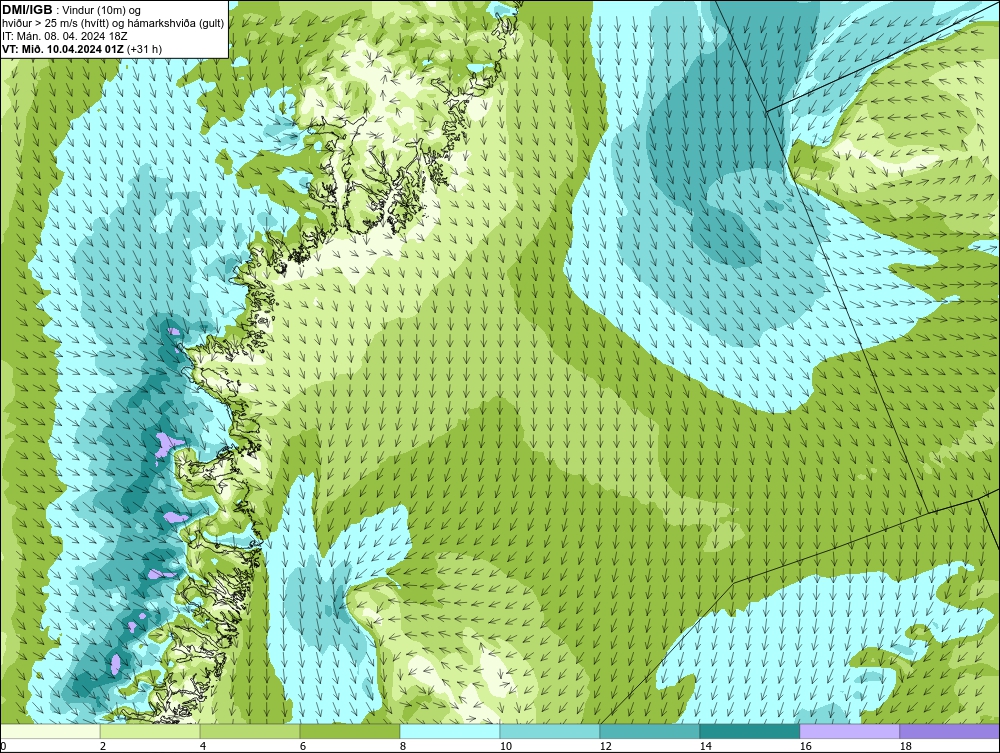Click the teal 12–14 m/s legend swatch
Viewport: 1000px width, 753px height.
click(650, 731)
